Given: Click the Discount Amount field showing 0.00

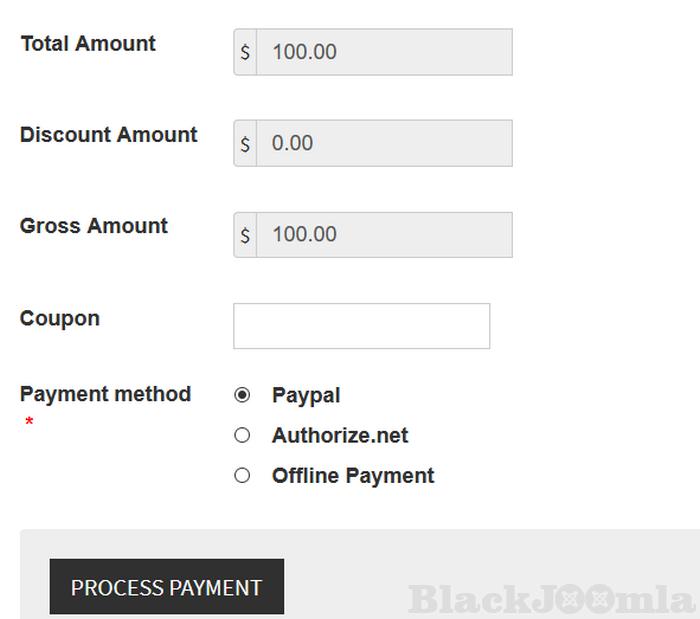Looking at the screenshot, I should [x=384, y=144].
